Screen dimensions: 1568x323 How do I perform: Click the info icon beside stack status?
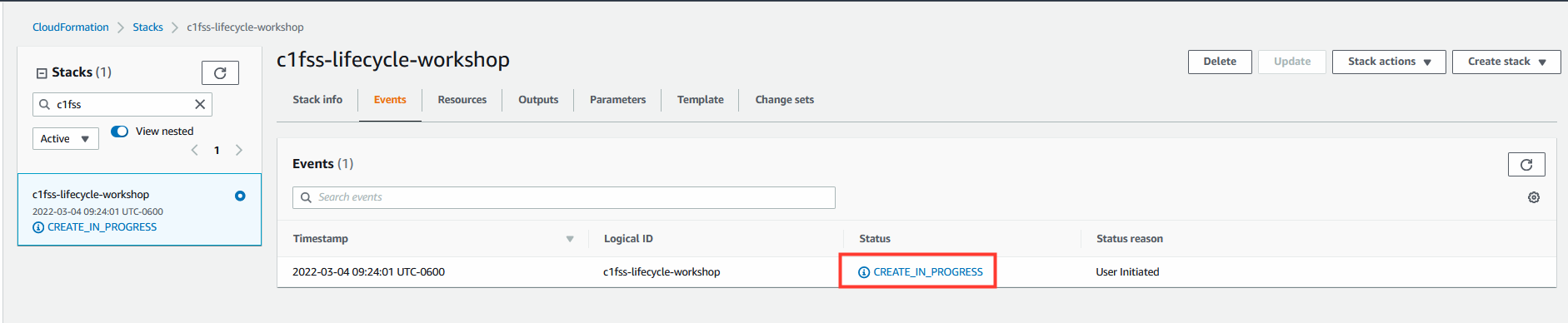[38, 227]
